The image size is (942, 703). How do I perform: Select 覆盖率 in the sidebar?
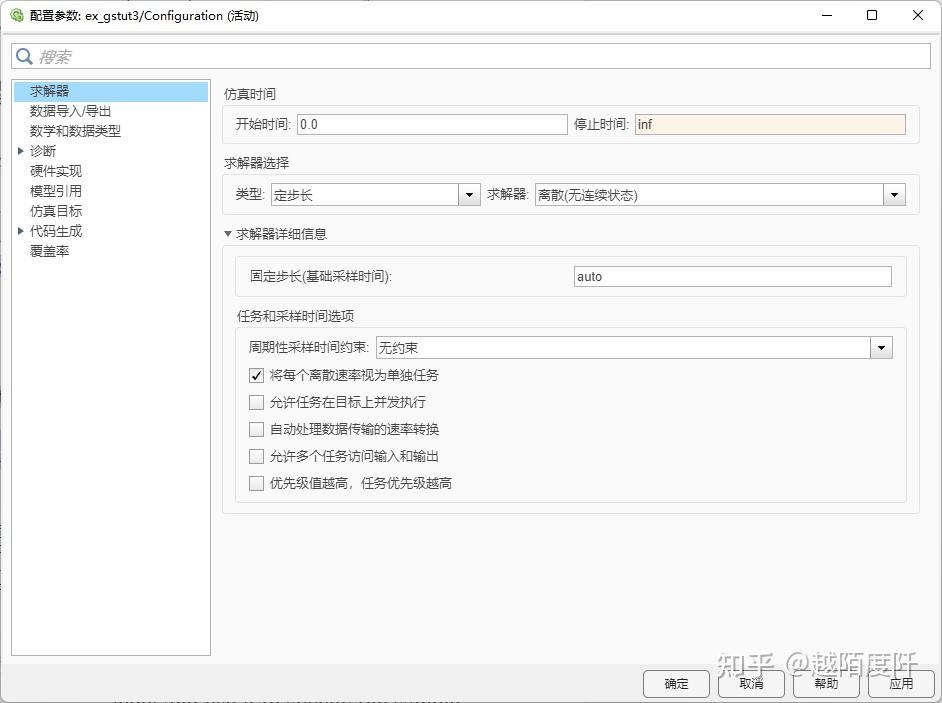[x=49, y=251]
